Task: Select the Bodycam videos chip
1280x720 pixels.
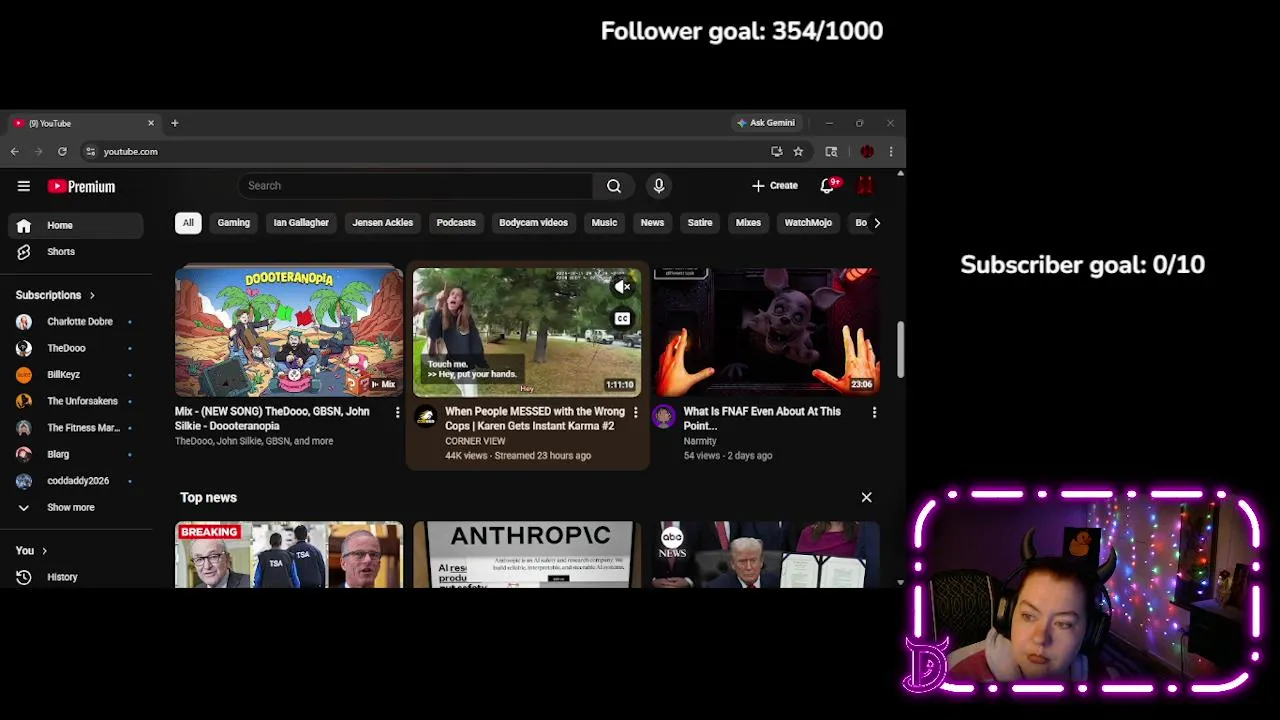Action: tap(533, 222)
